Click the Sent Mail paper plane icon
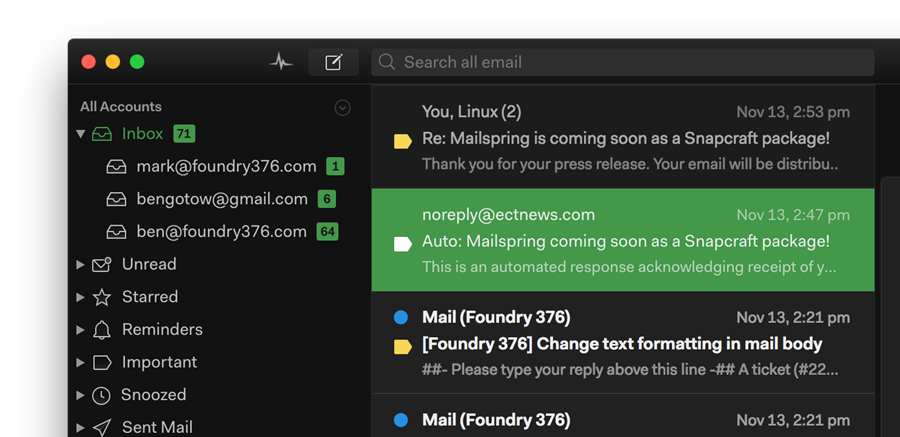Viewport: 900px width, 437px height. tap(101, 427)
